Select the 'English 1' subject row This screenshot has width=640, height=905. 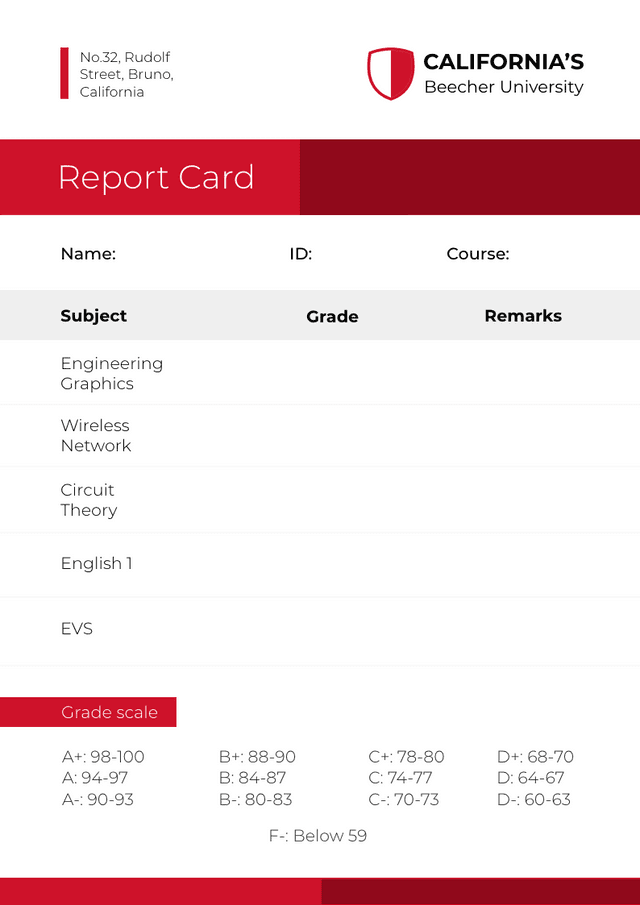[x=320, y=564]
